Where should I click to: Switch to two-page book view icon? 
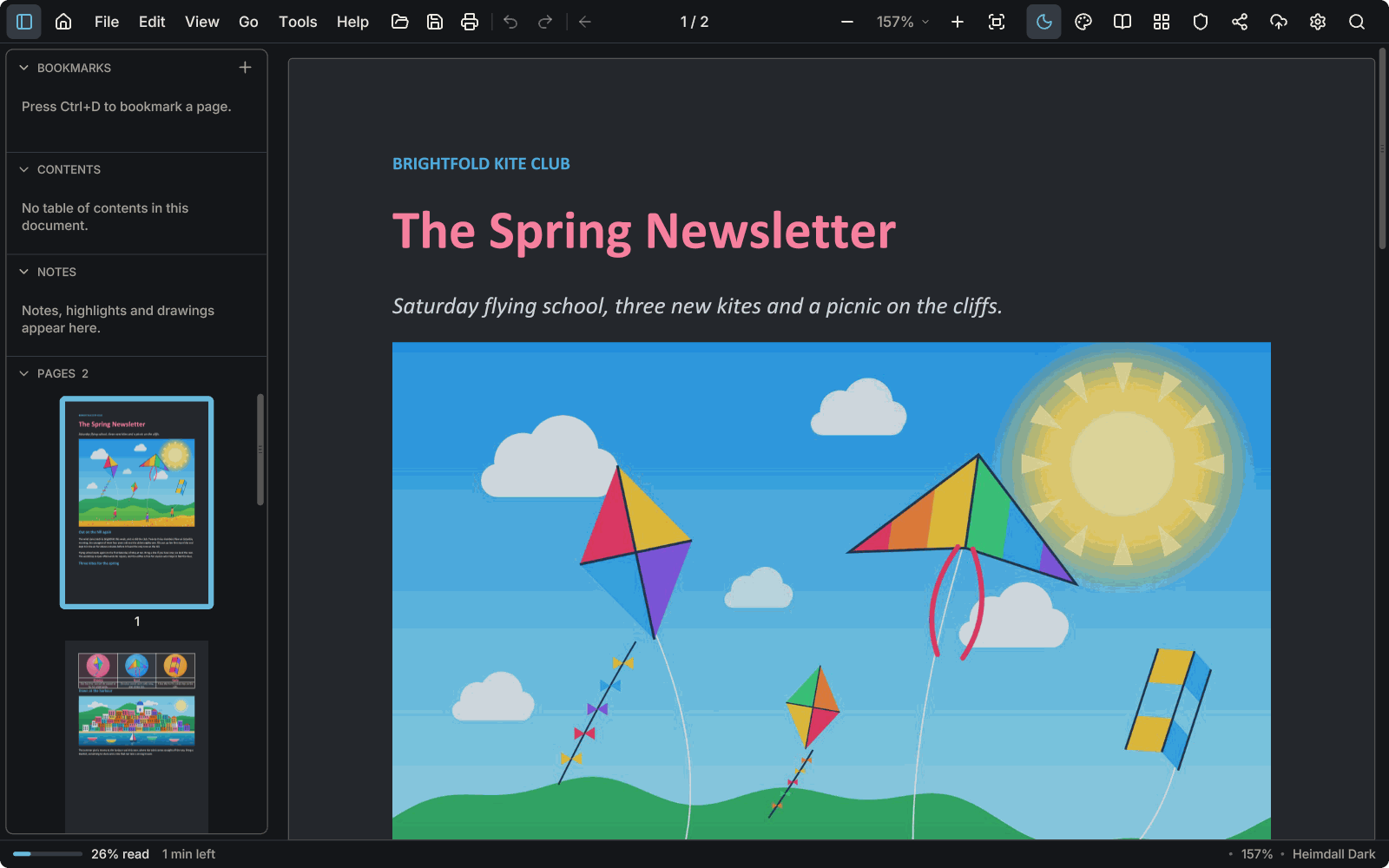pos(1122,22)
